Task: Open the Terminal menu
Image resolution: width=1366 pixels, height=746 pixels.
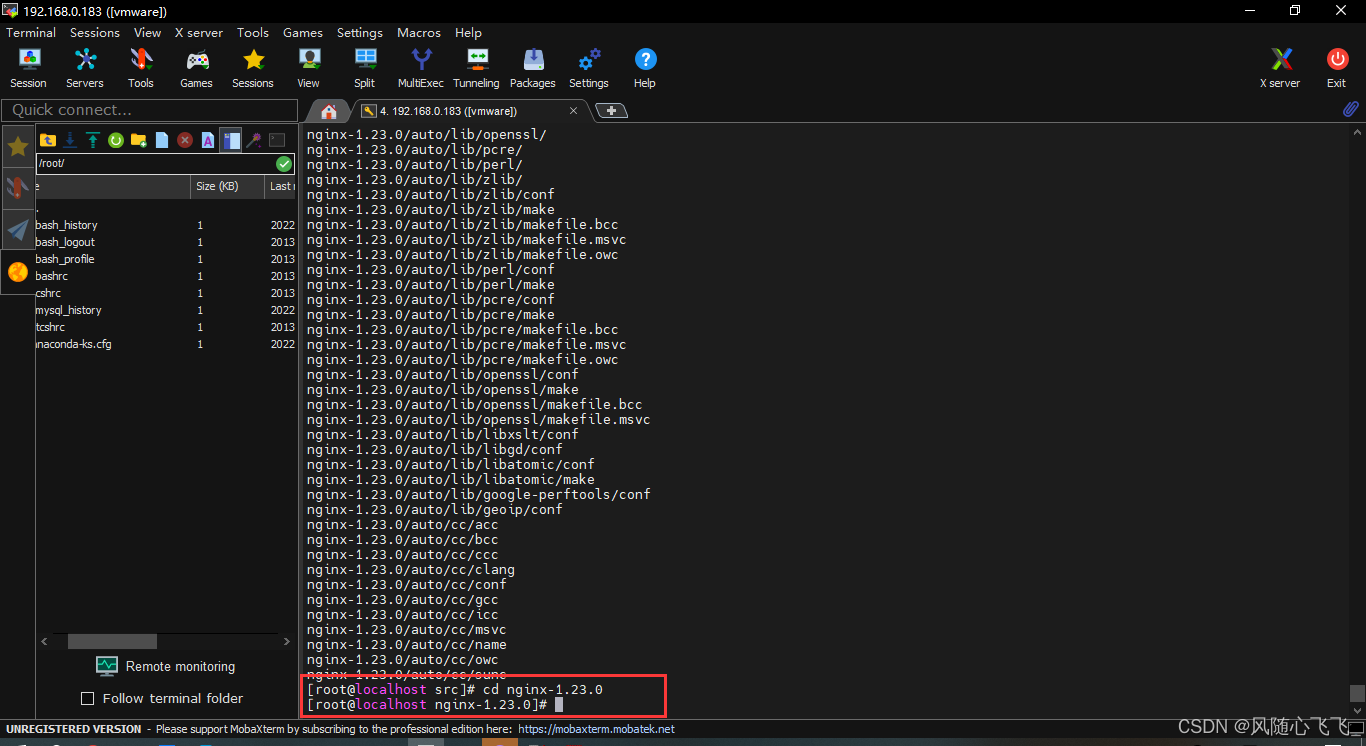Action: coord(31,32)
